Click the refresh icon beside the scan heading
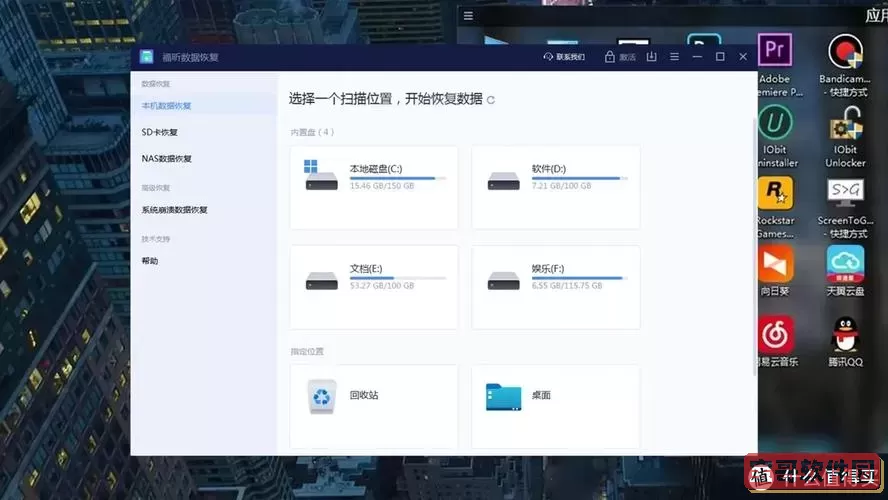The image size is (888, 500). [490, 100]
